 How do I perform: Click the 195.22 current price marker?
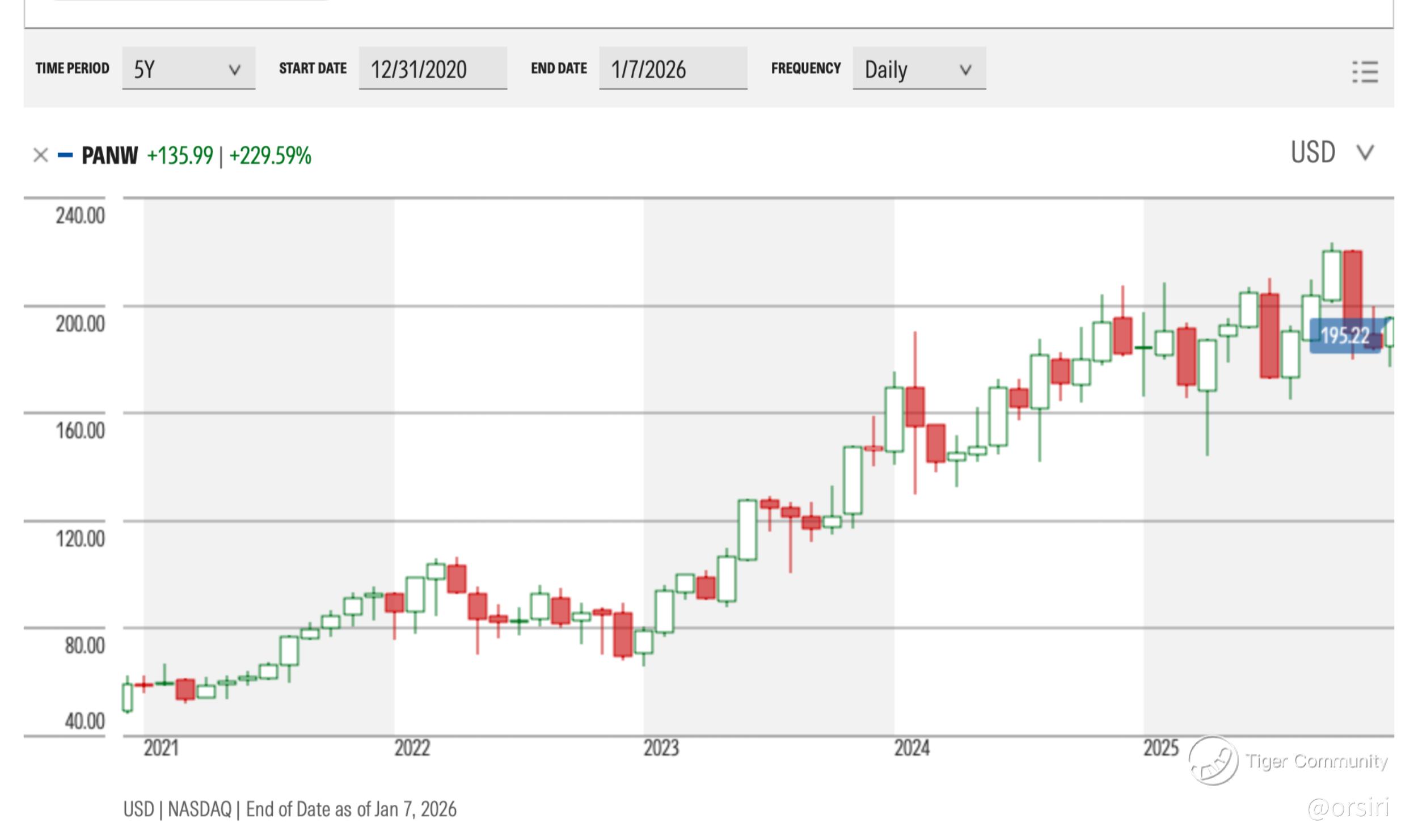[x=1344, y=335]
